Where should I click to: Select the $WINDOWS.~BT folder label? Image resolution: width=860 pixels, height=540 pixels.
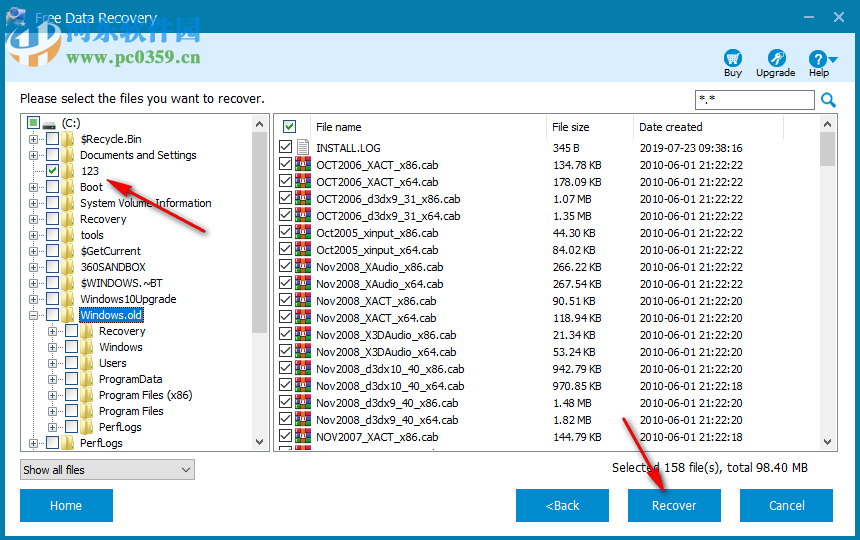[x=121, y=283]
